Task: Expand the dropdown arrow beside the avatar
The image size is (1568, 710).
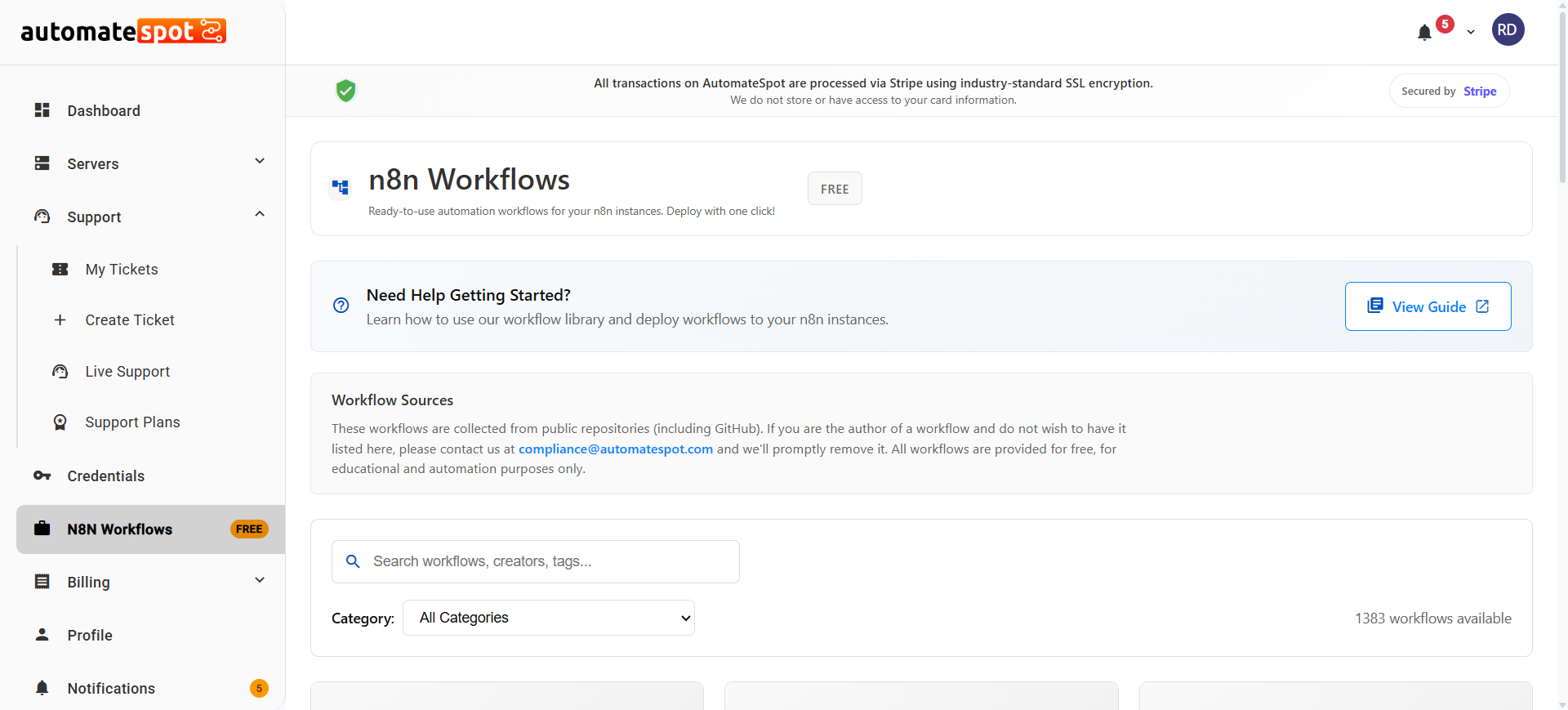Action: point(1471,33)
